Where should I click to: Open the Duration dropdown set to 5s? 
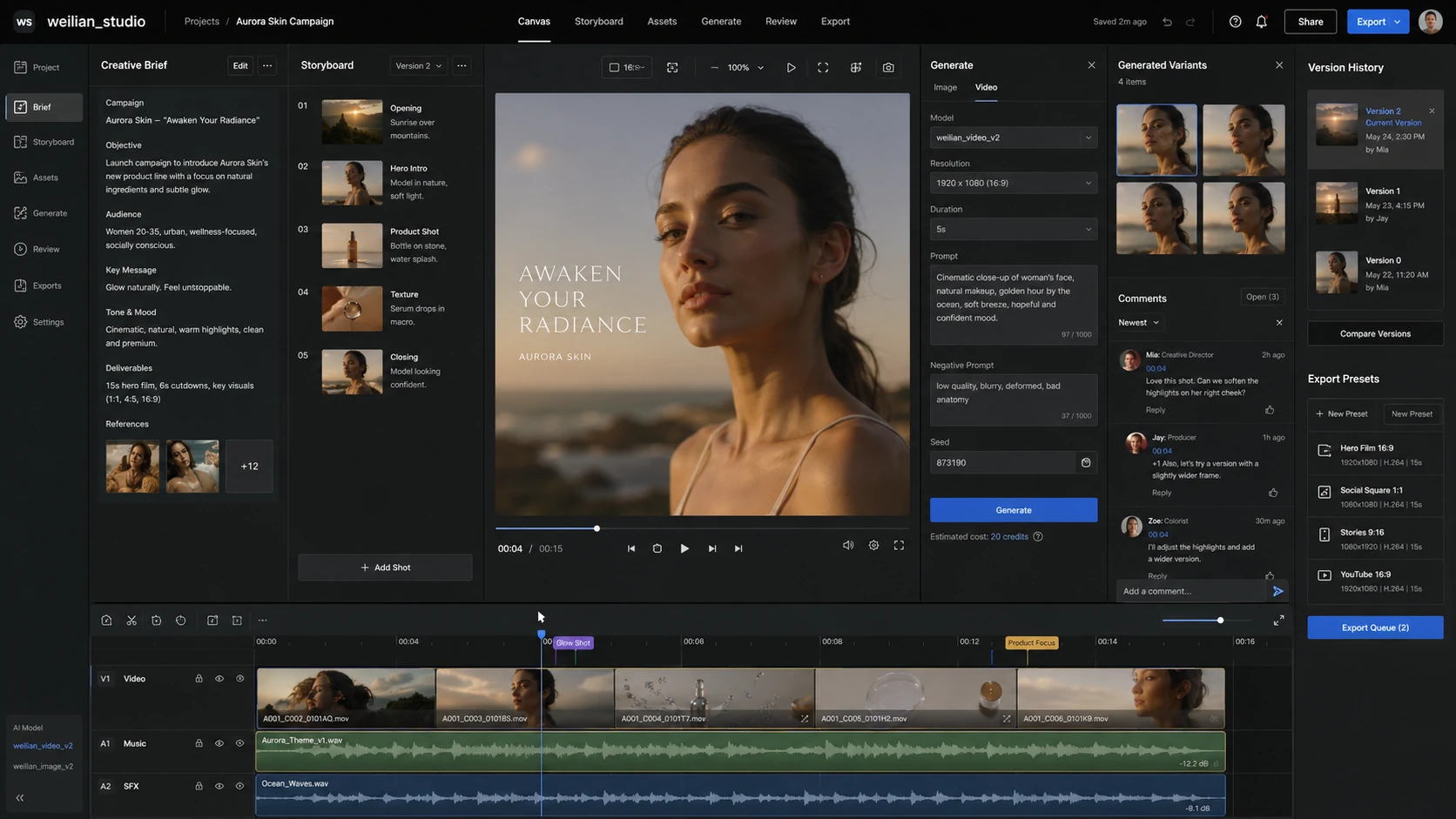click(x=1014, y=229)
